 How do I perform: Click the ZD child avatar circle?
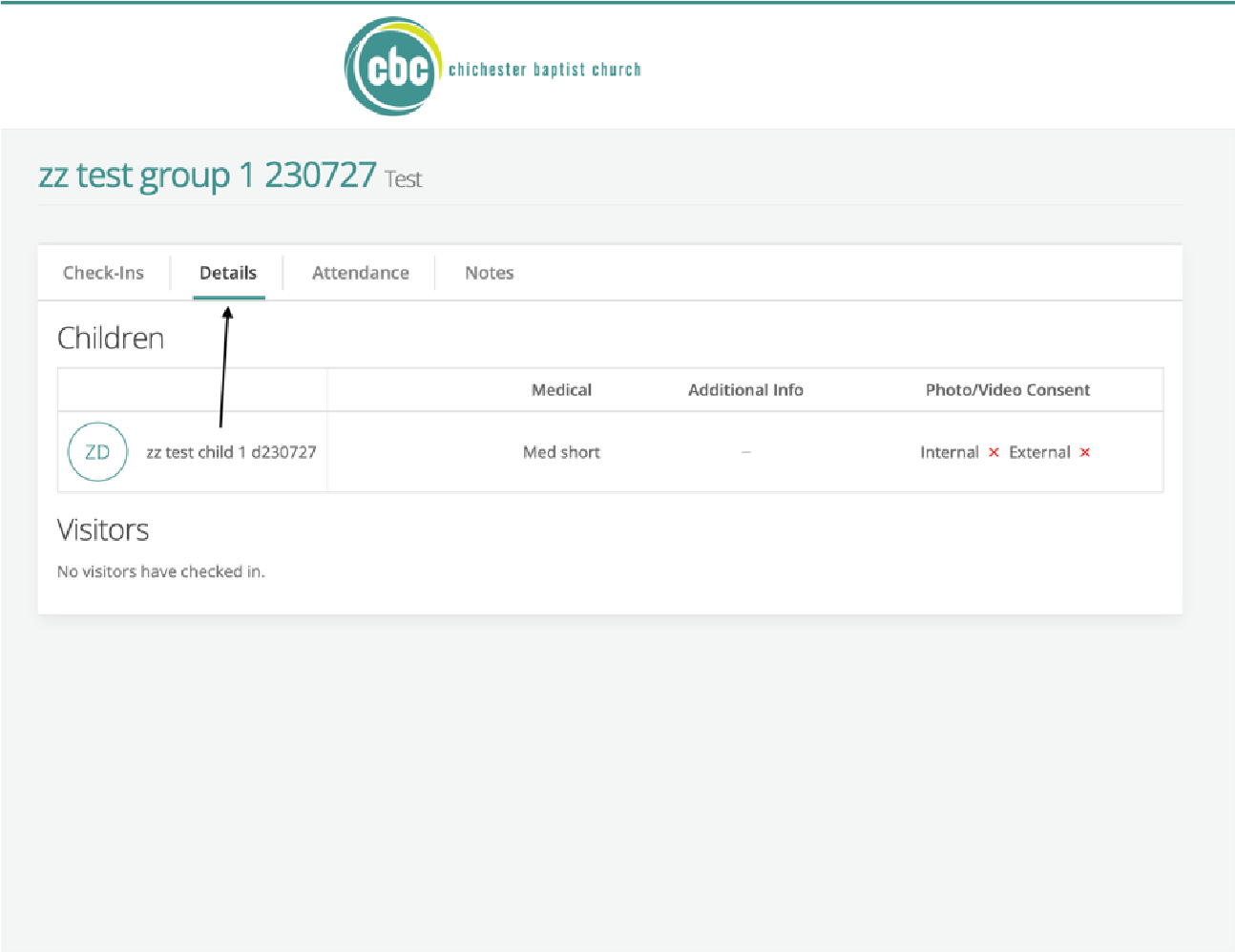coord(97,452)
